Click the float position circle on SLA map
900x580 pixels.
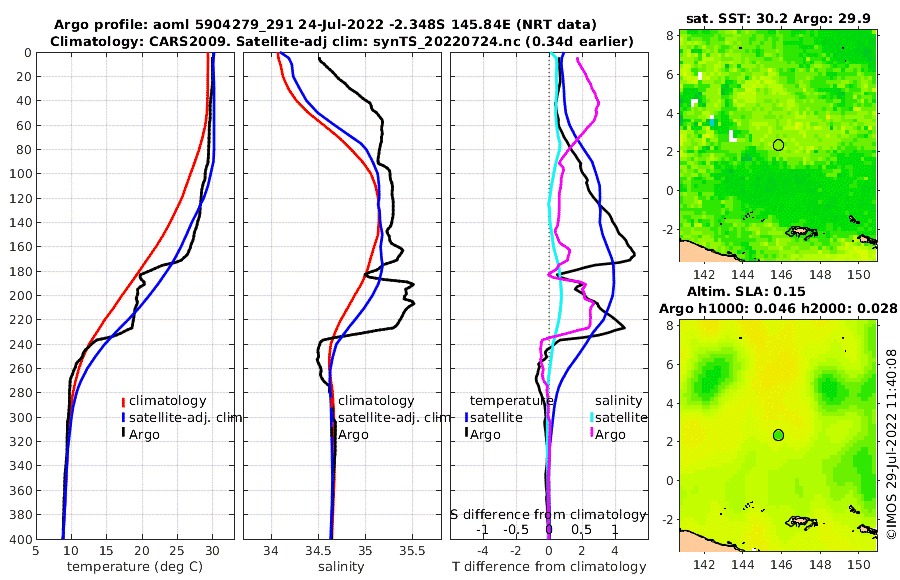point(778,435)
